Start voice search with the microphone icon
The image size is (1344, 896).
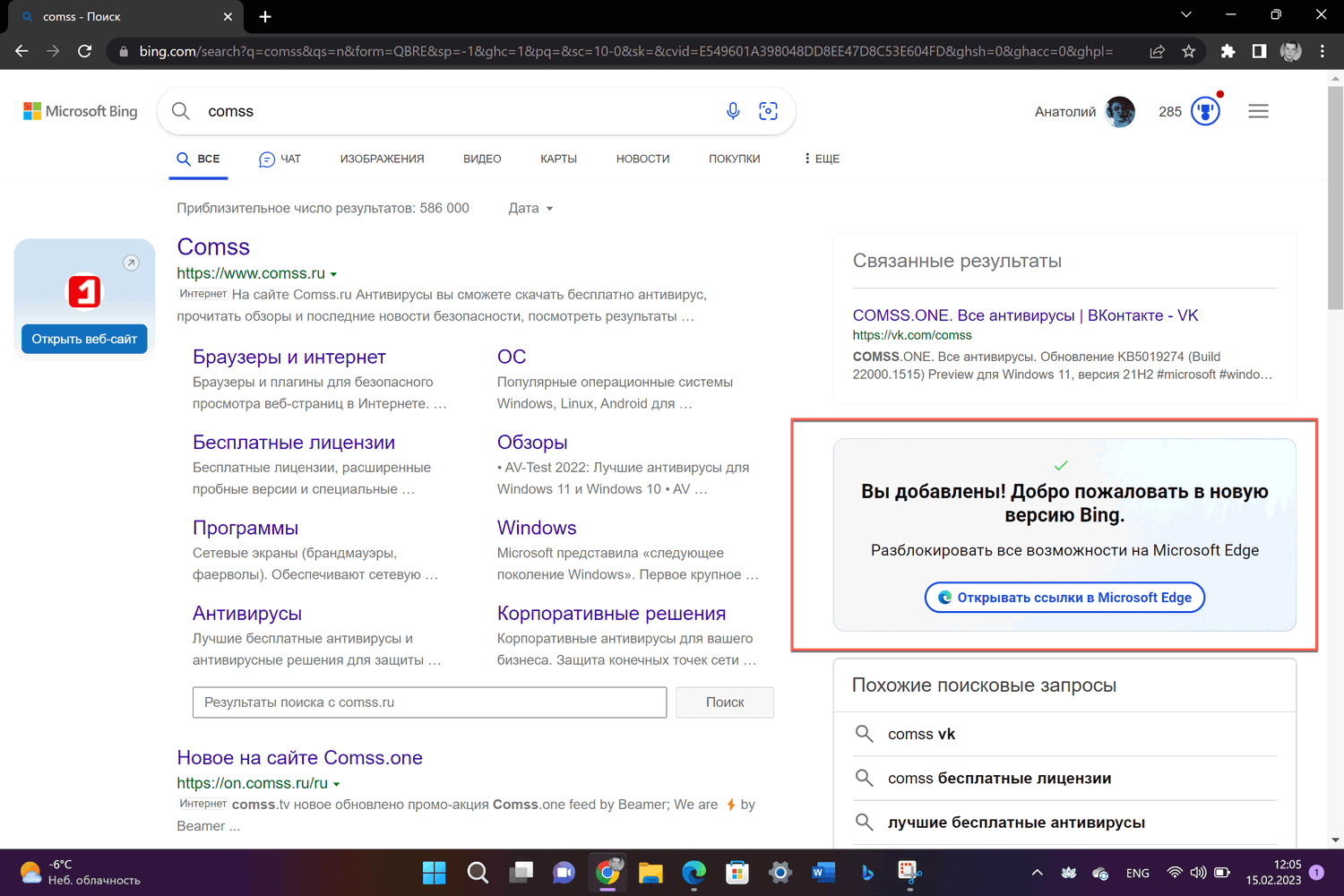click(733, 111)
